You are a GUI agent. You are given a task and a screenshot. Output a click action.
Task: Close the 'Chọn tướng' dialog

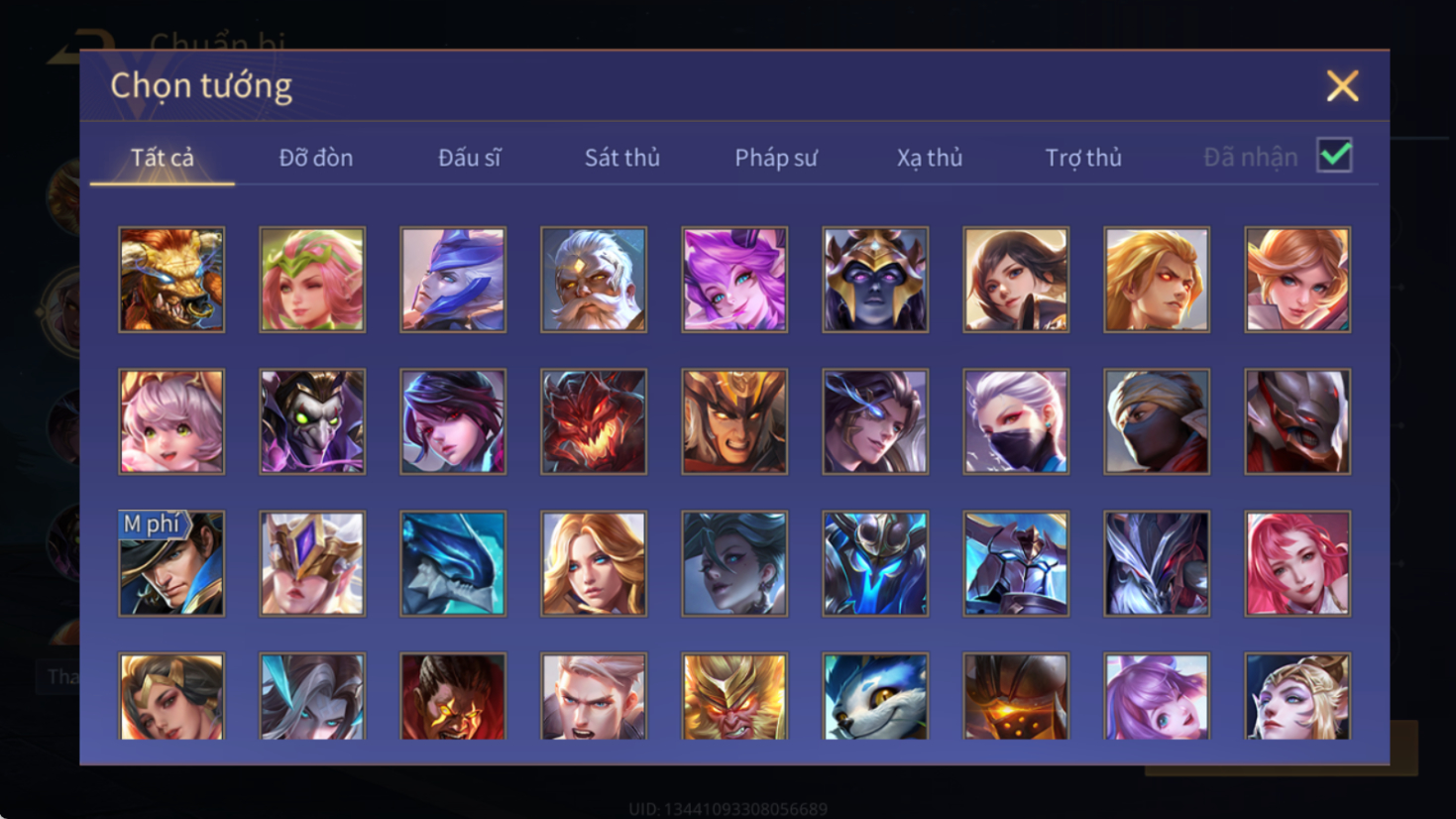point(1342,86)
